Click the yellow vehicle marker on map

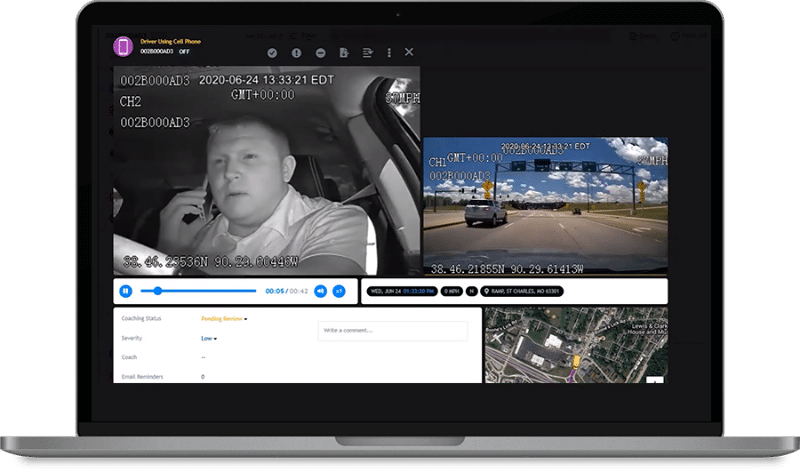coord(576,361)
